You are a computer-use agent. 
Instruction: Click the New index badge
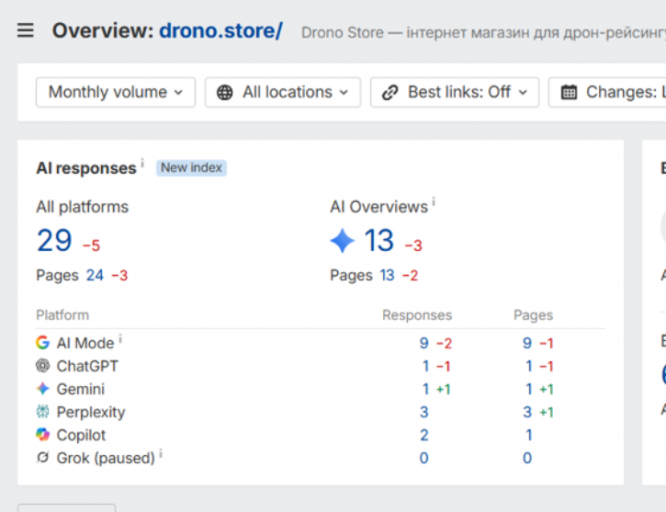(x=191, y=168)
